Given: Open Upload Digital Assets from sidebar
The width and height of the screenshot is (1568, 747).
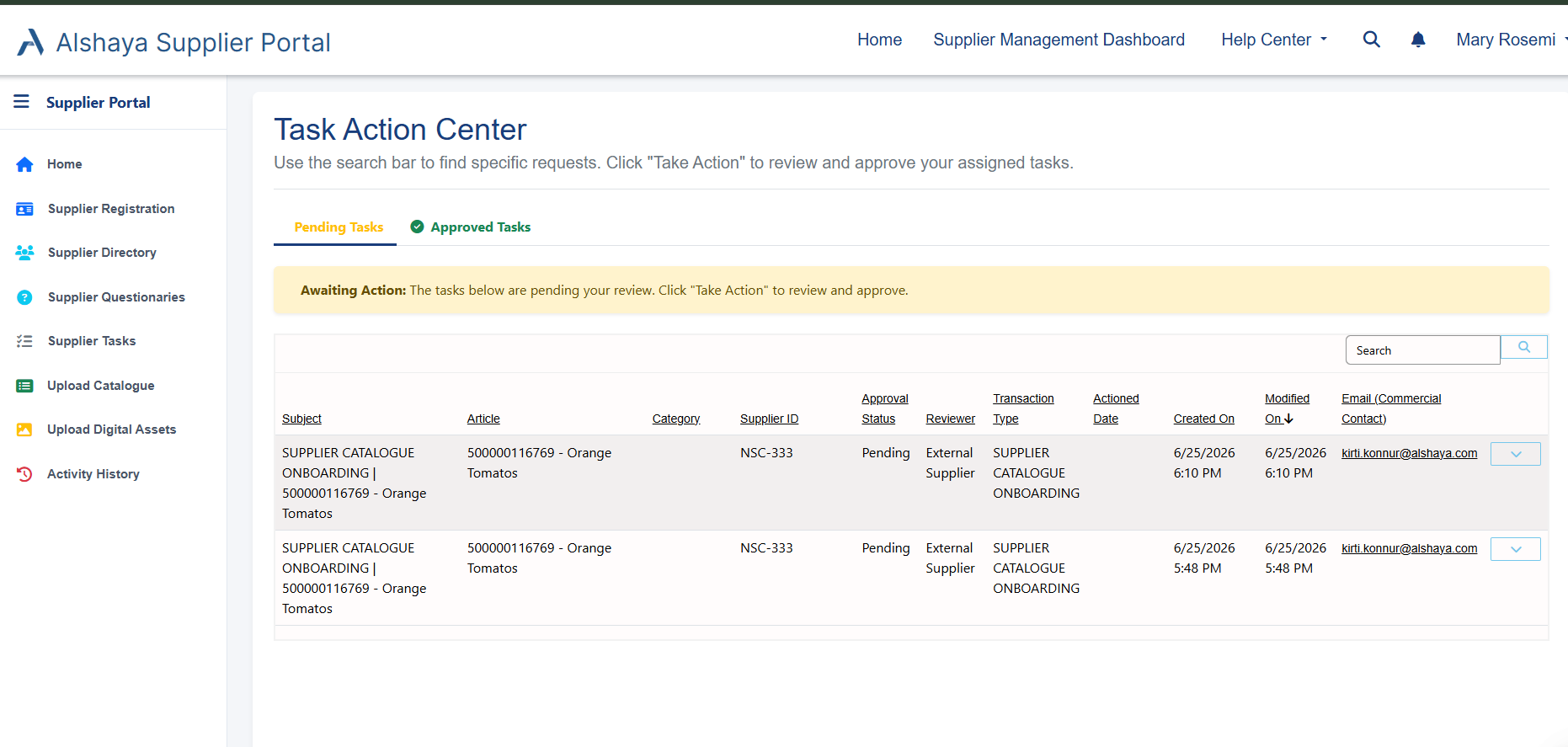Looking at the screenshot, I should pos(112,430).
